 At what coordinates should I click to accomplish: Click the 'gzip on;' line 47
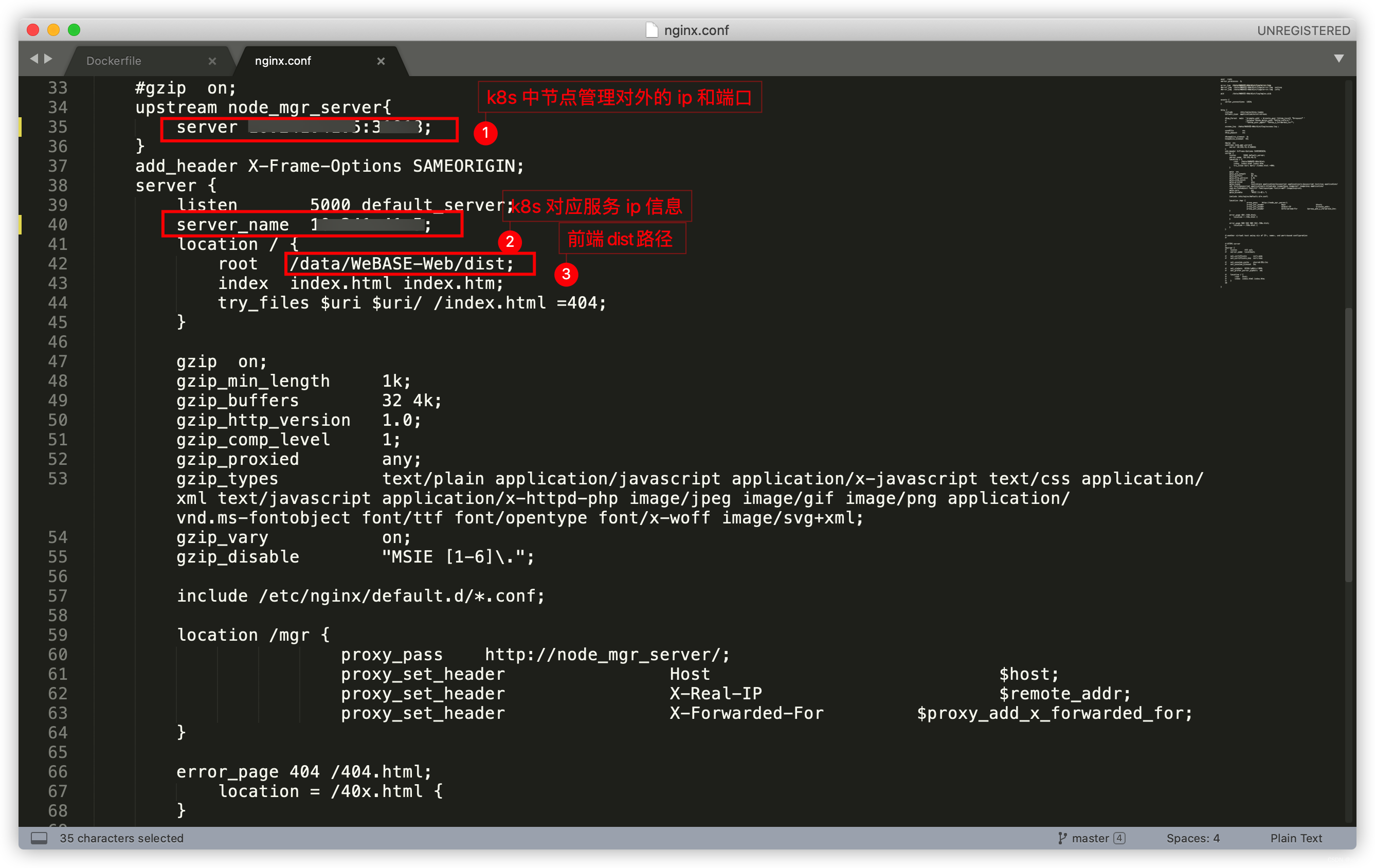tap(222, 361)
